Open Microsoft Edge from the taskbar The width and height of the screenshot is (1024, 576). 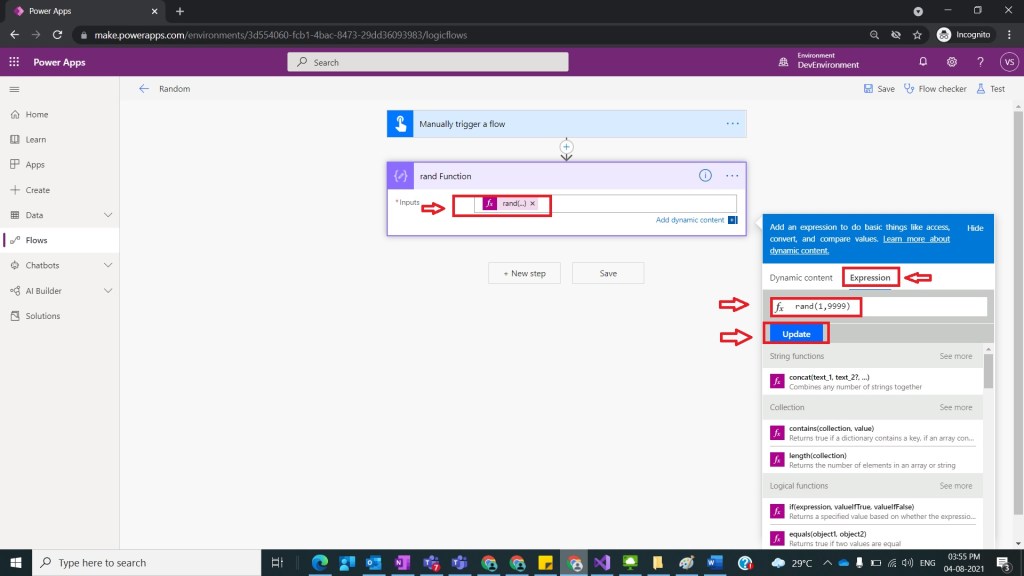[x=320, y=563]
